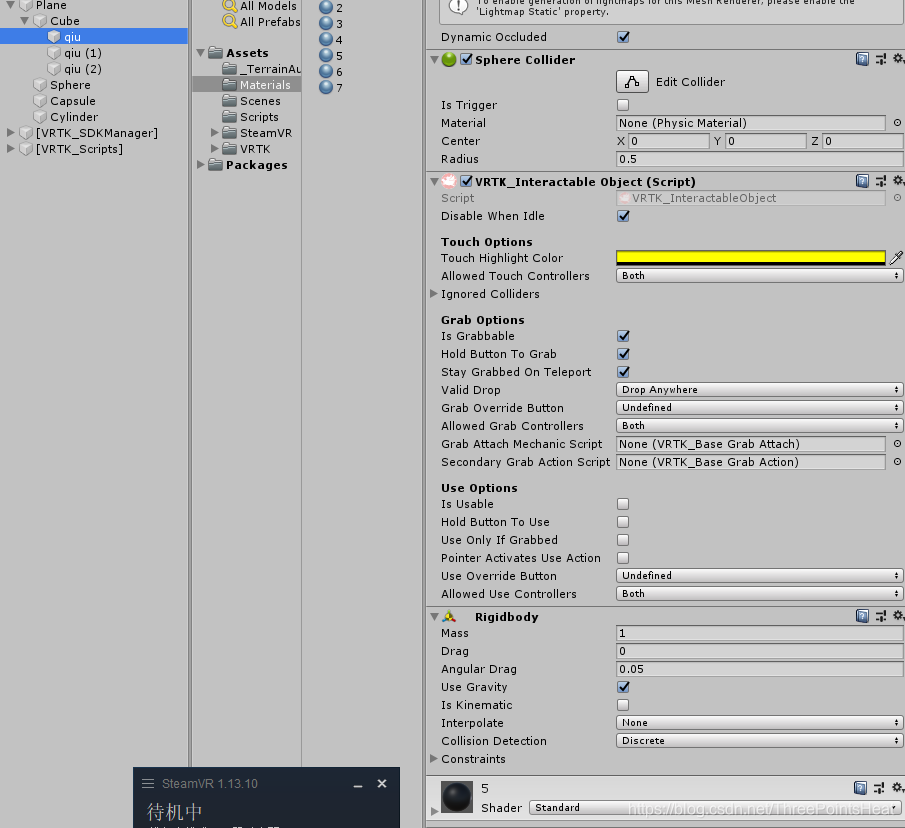Screen dimensions: 905x828
Task: Open Sphere Collider help reference icon
Action: click(862, 59)
